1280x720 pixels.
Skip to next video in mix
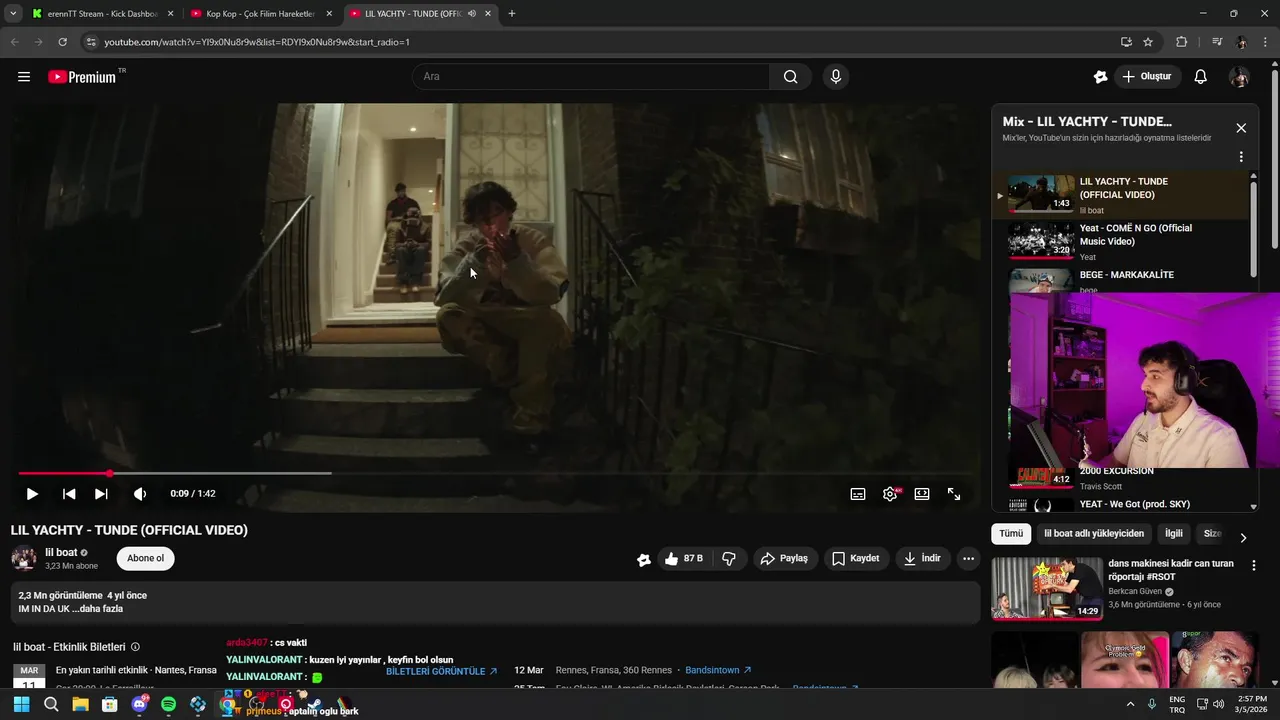pyautogui.click(x=101, y=494)
